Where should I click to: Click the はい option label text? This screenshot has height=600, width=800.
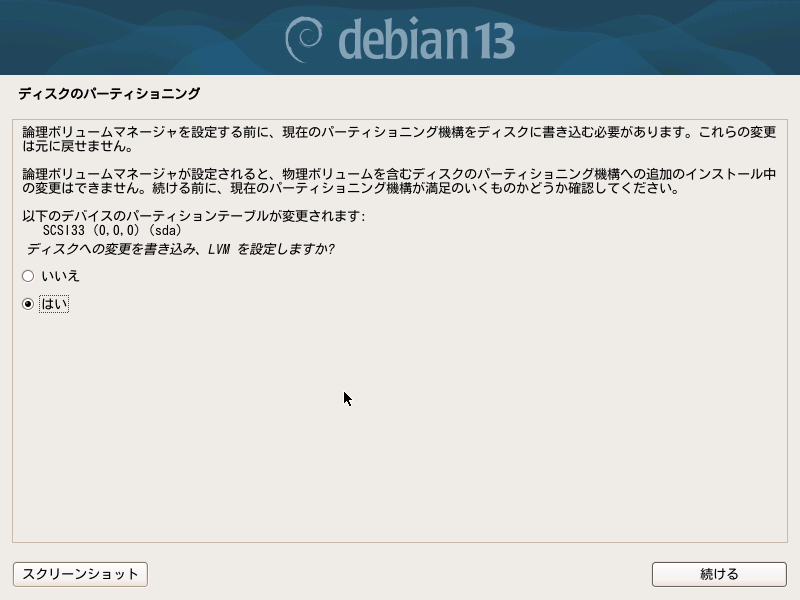click(x=54, y=304)
